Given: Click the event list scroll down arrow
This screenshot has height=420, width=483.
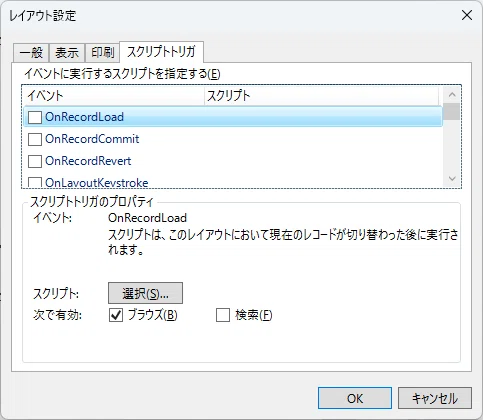Looking at the screenshot, I should [452, 179].
